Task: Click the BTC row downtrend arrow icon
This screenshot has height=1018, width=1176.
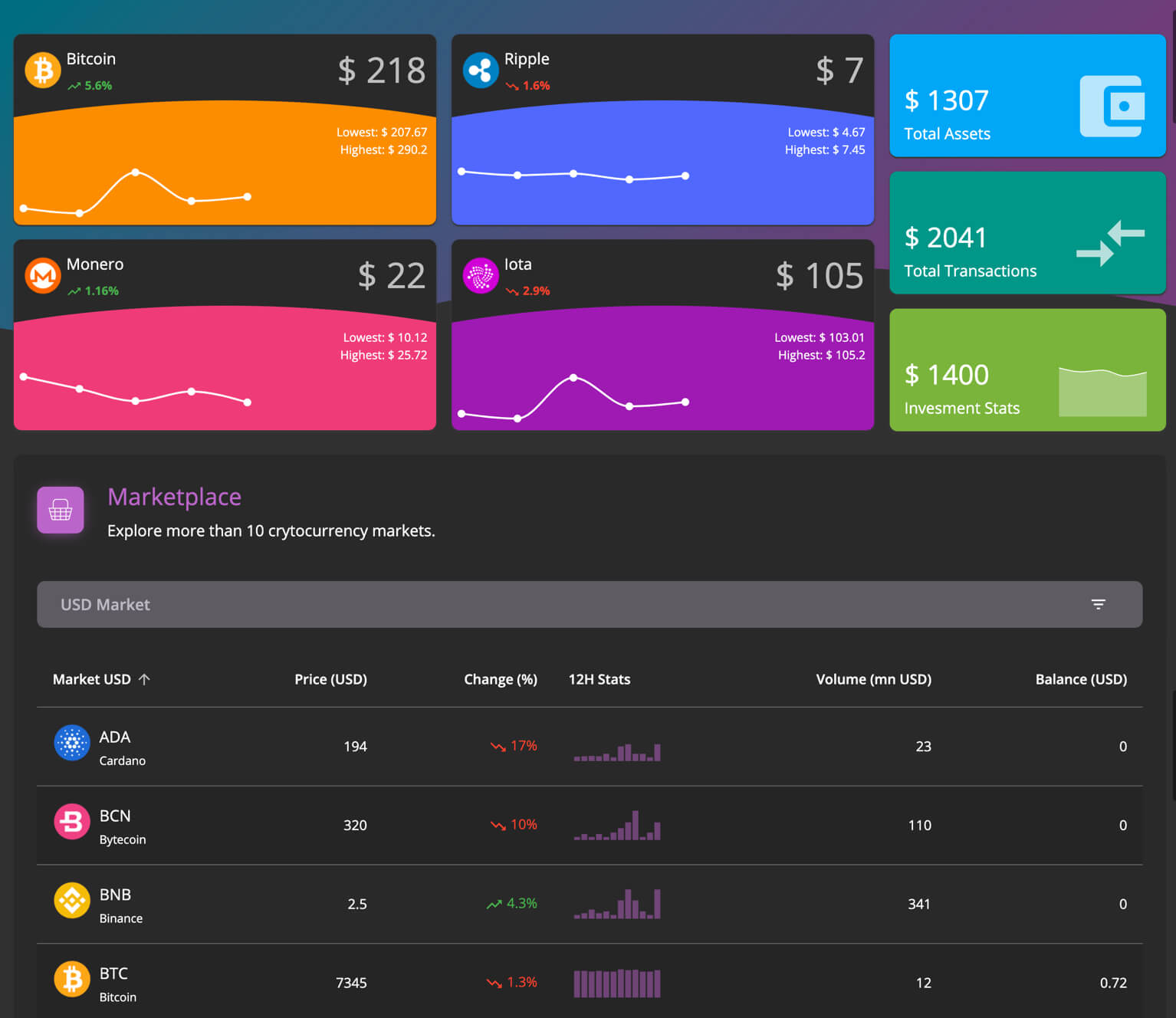Action: (x=494, y=983)
